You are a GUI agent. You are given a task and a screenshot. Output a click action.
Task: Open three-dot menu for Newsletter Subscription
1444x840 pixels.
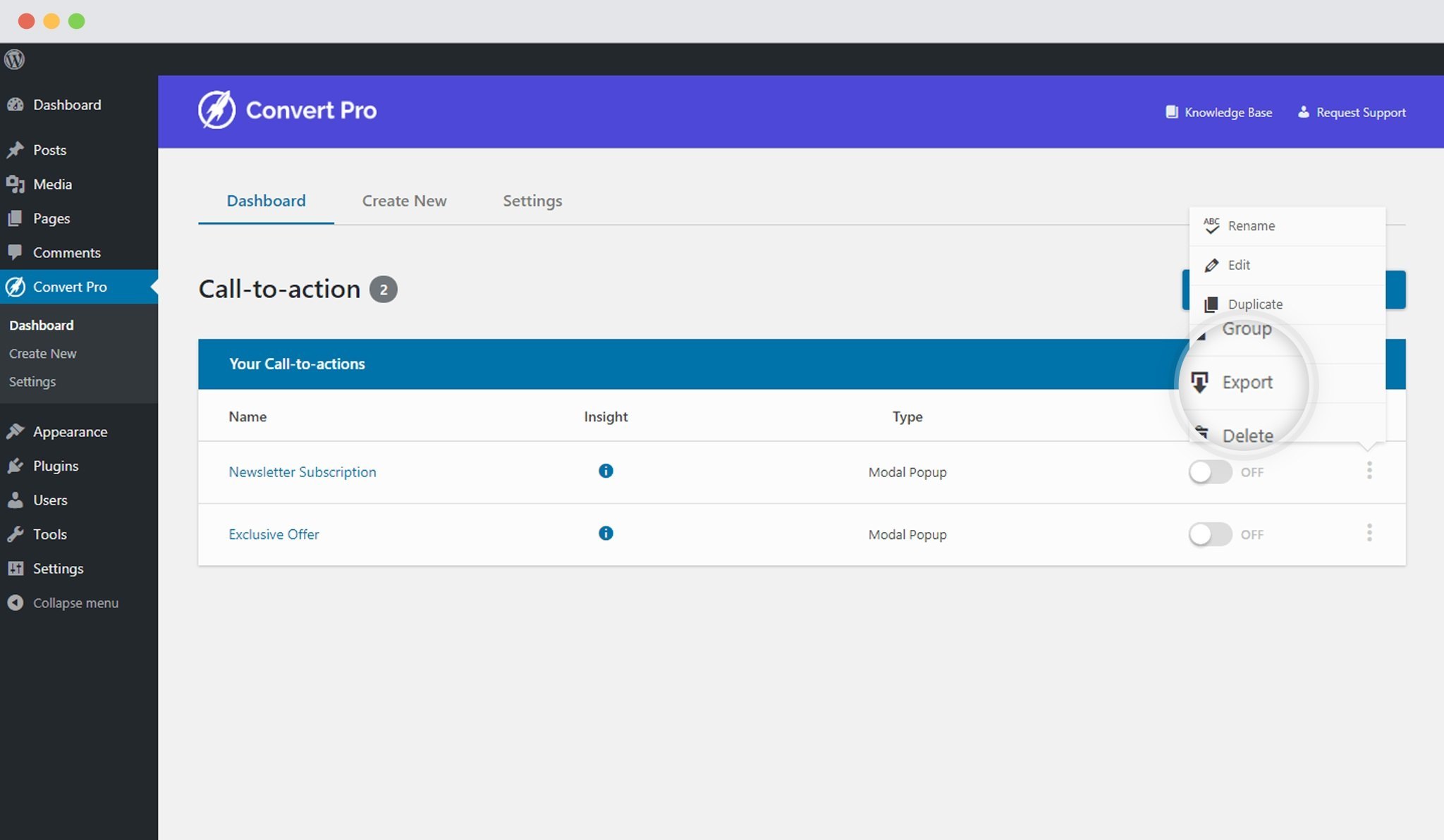tap(1369, 471)
